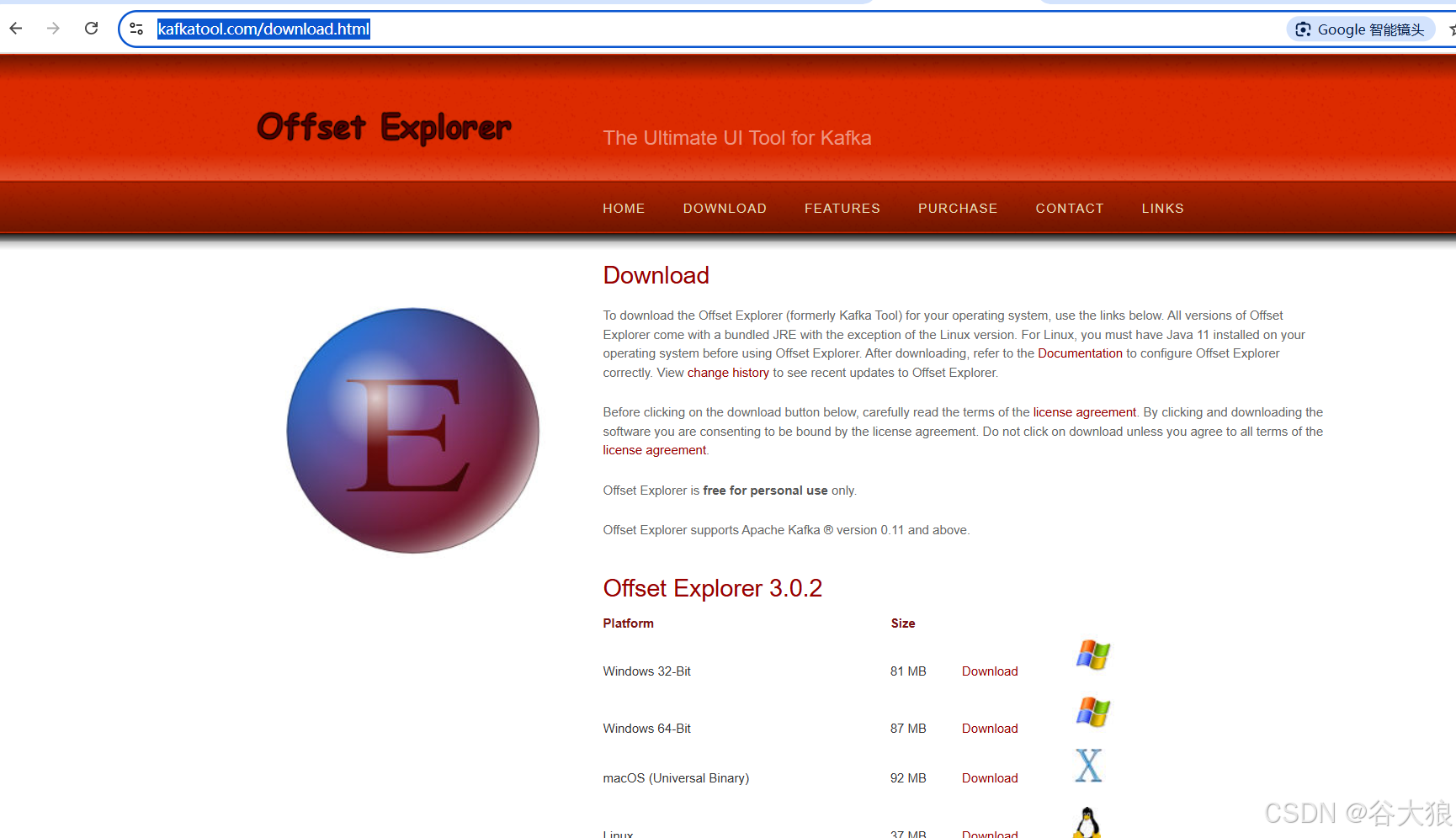This screenshot has height=838, width=1456.
Task: Navigate to the CONTACT page
Action: click(1069, 209)
